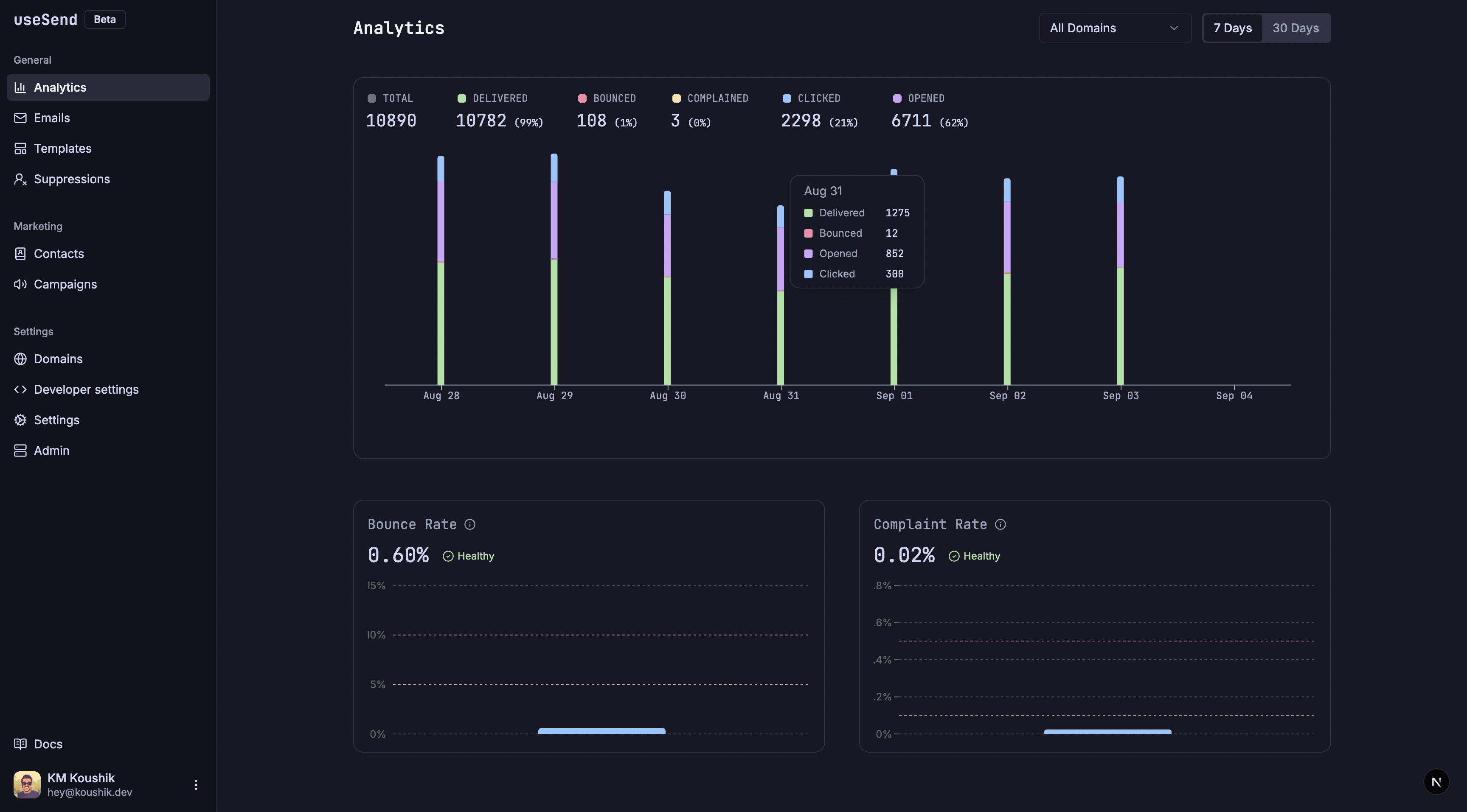The width and height of the screenshot is (1467, 812).
Task: Click the Suppressions user icon
Action: click(20, 179)
